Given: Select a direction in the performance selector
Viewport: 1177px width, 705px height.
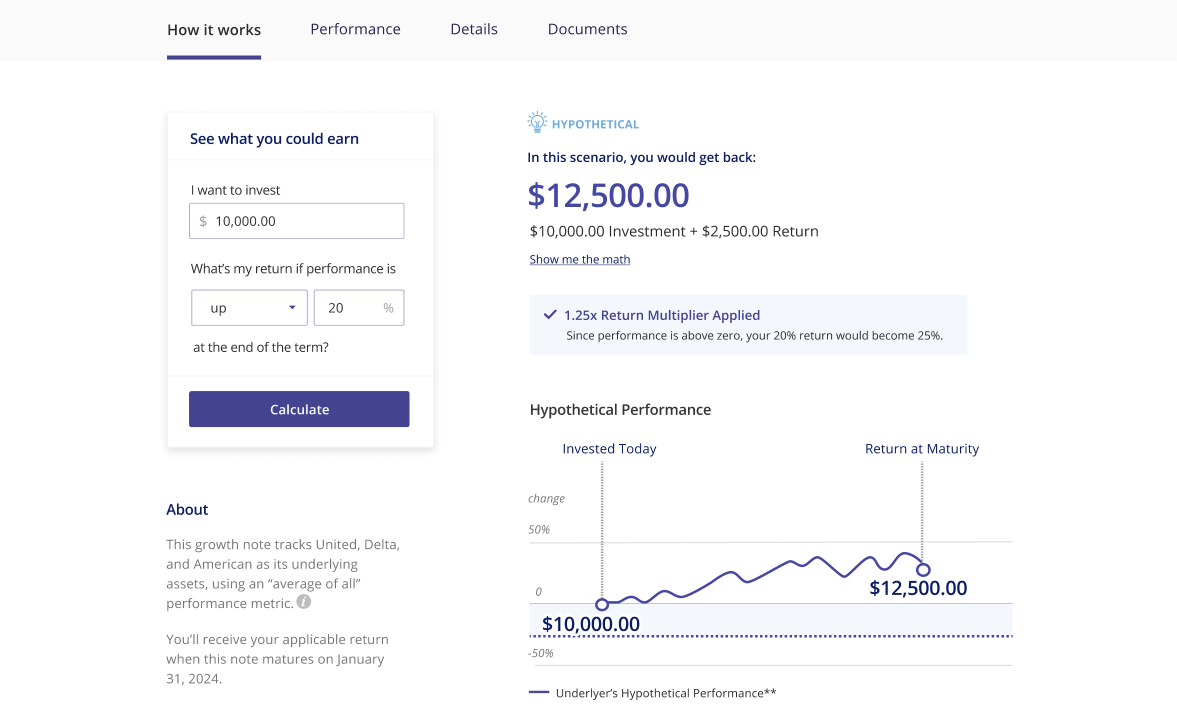Looking at the screenshot, I should pyautogui.click(x=249, y=308).
